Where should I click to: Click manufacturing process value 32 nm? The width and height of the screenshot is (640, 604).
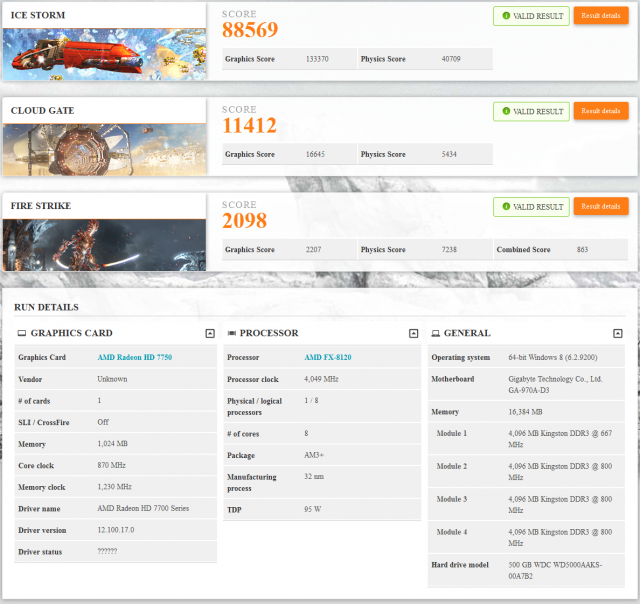tap(314, 476)
